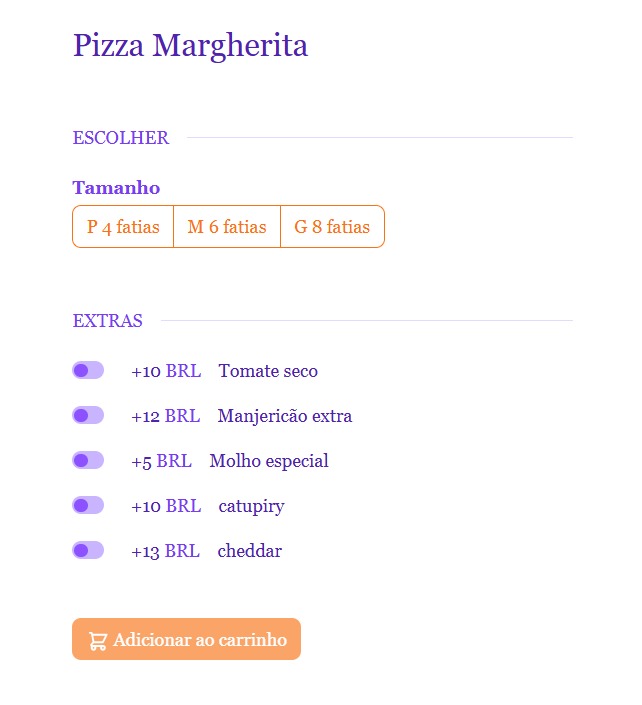Click the Tomate seco label text
Image resolution: width=642 pixels, height=705 pixels.
268,372
